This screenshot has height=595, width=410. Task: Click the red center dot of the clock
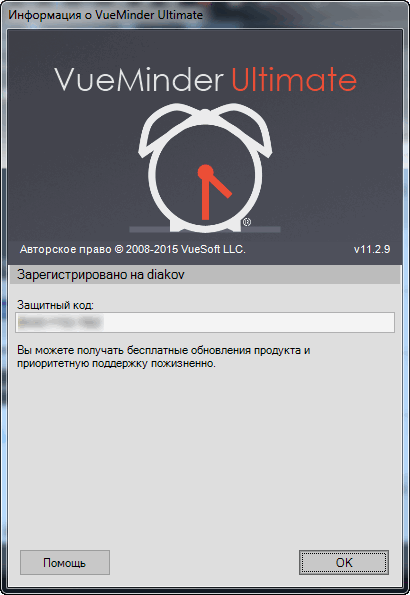coord(206,172)
